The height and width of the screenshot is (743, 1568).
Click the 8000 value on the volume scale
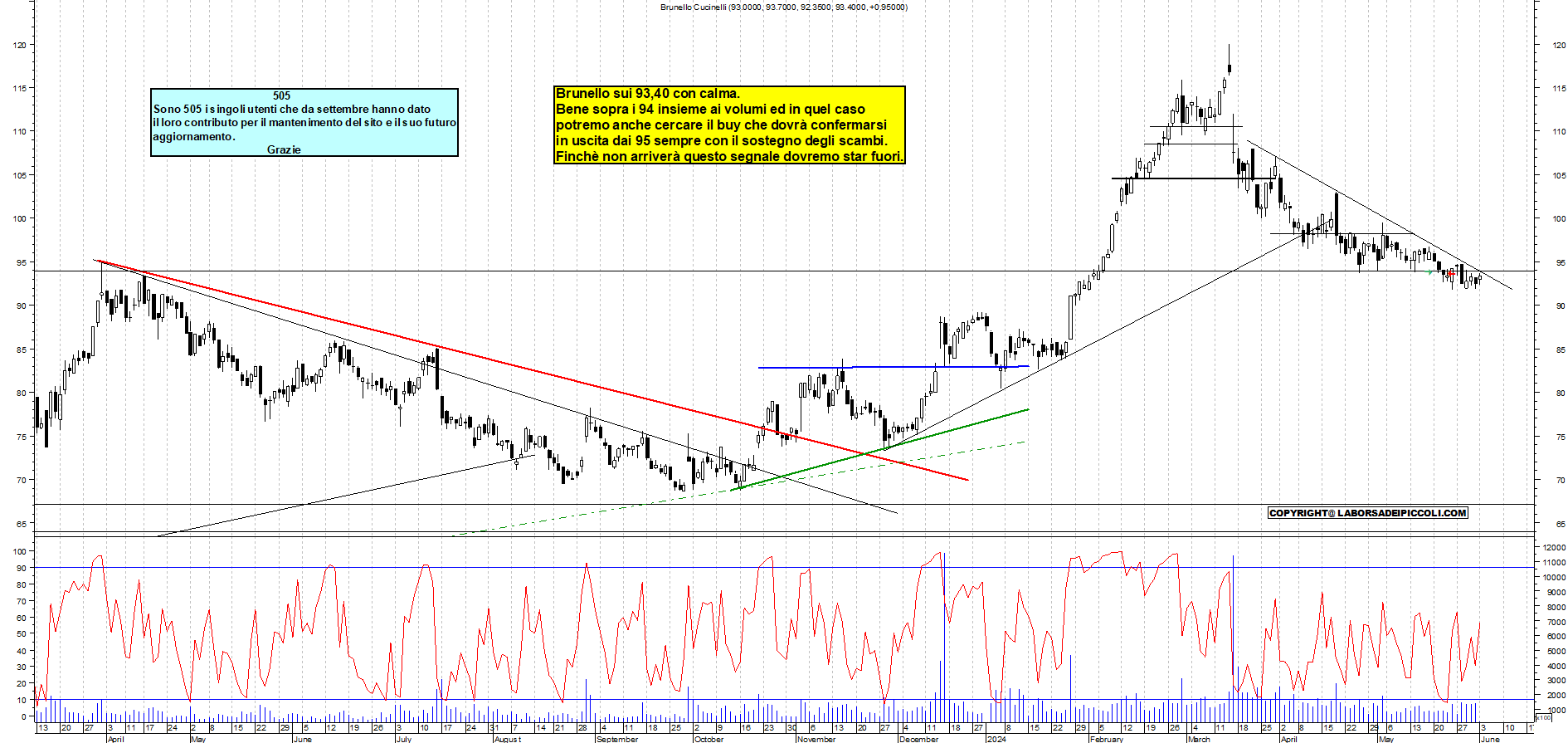pos(1556,608)
